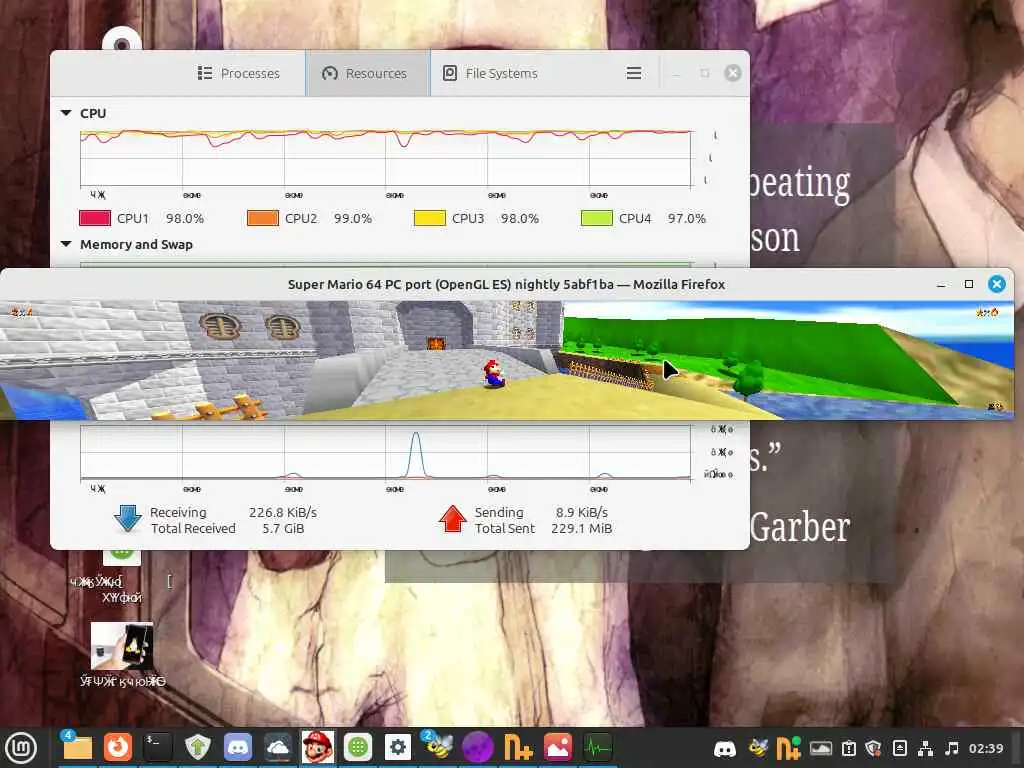Open the file manager from the taskbar
The image size is (1024, 768).
[77, 747]
